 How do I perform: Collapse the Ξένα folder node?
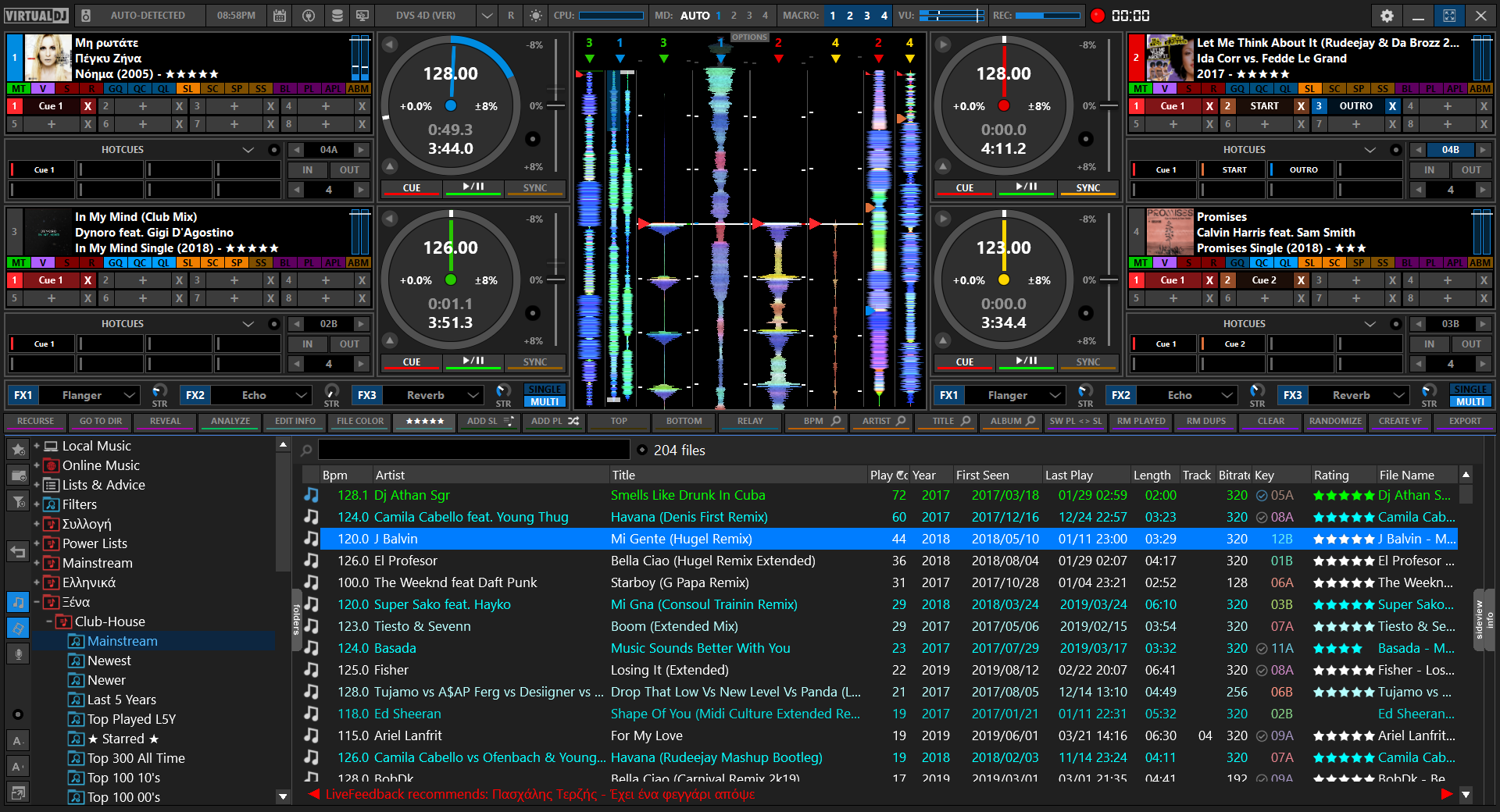pyautogui.click(x=37, y=602)
